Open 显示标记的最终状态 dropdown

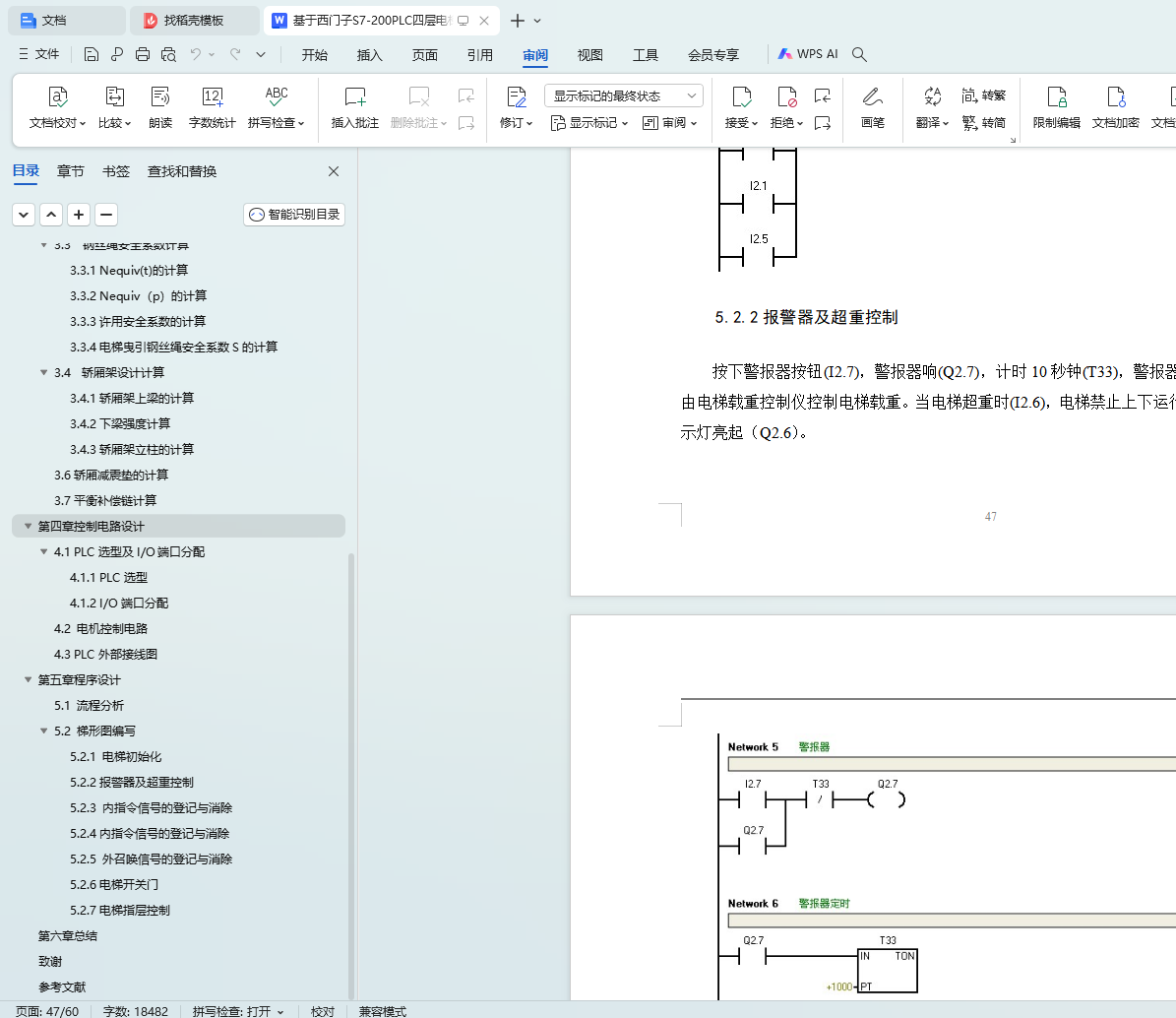[623, 95]
